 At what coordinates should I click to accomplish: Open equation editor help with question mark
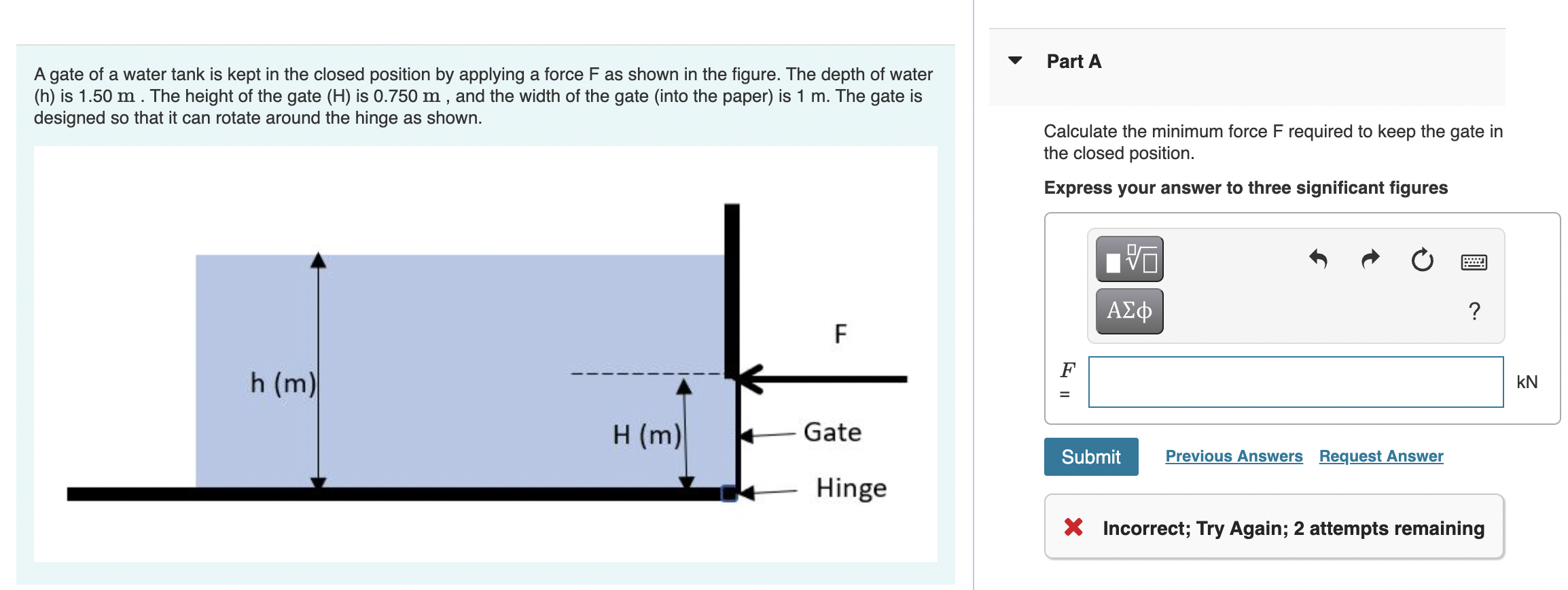click(x=1473, y=310)
